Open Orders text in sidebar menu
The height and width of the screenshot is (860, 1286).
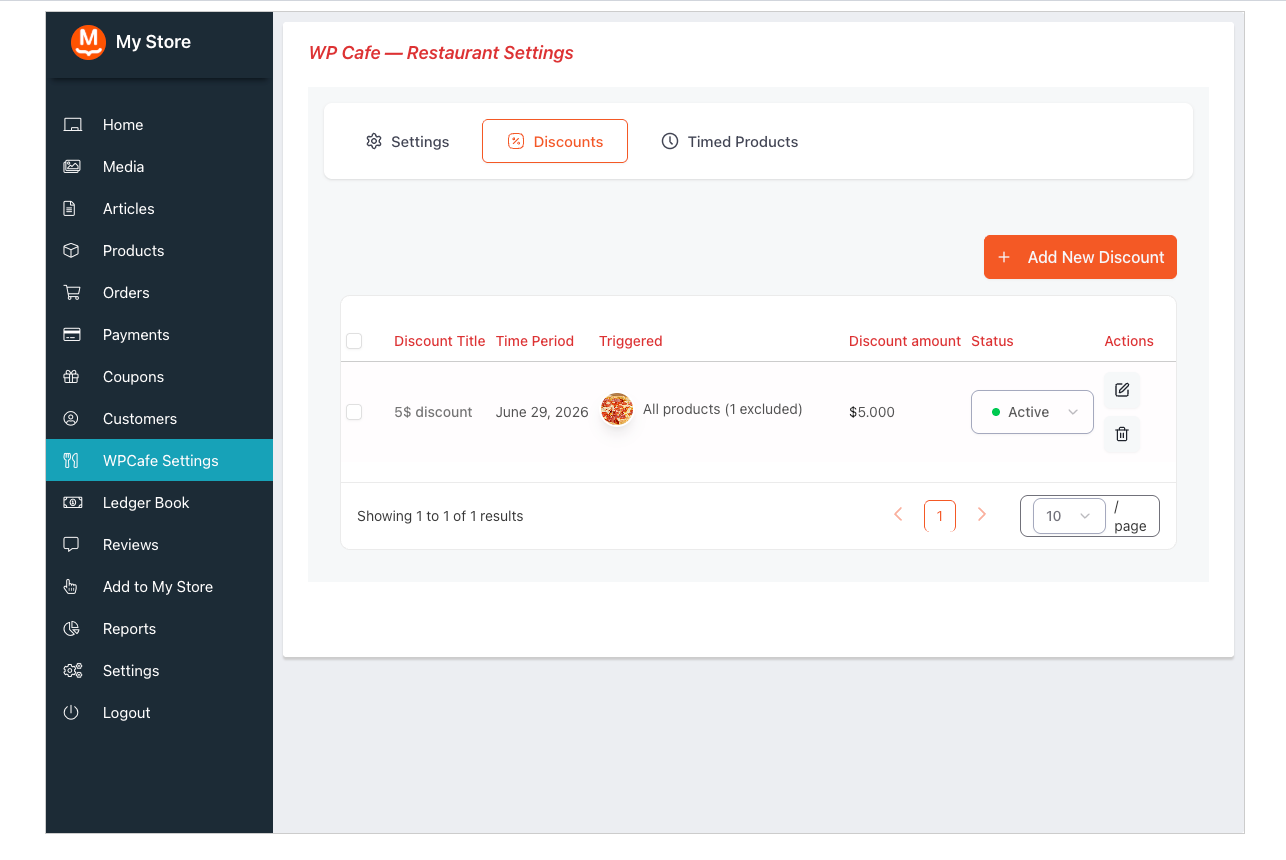tap(126, 293)
